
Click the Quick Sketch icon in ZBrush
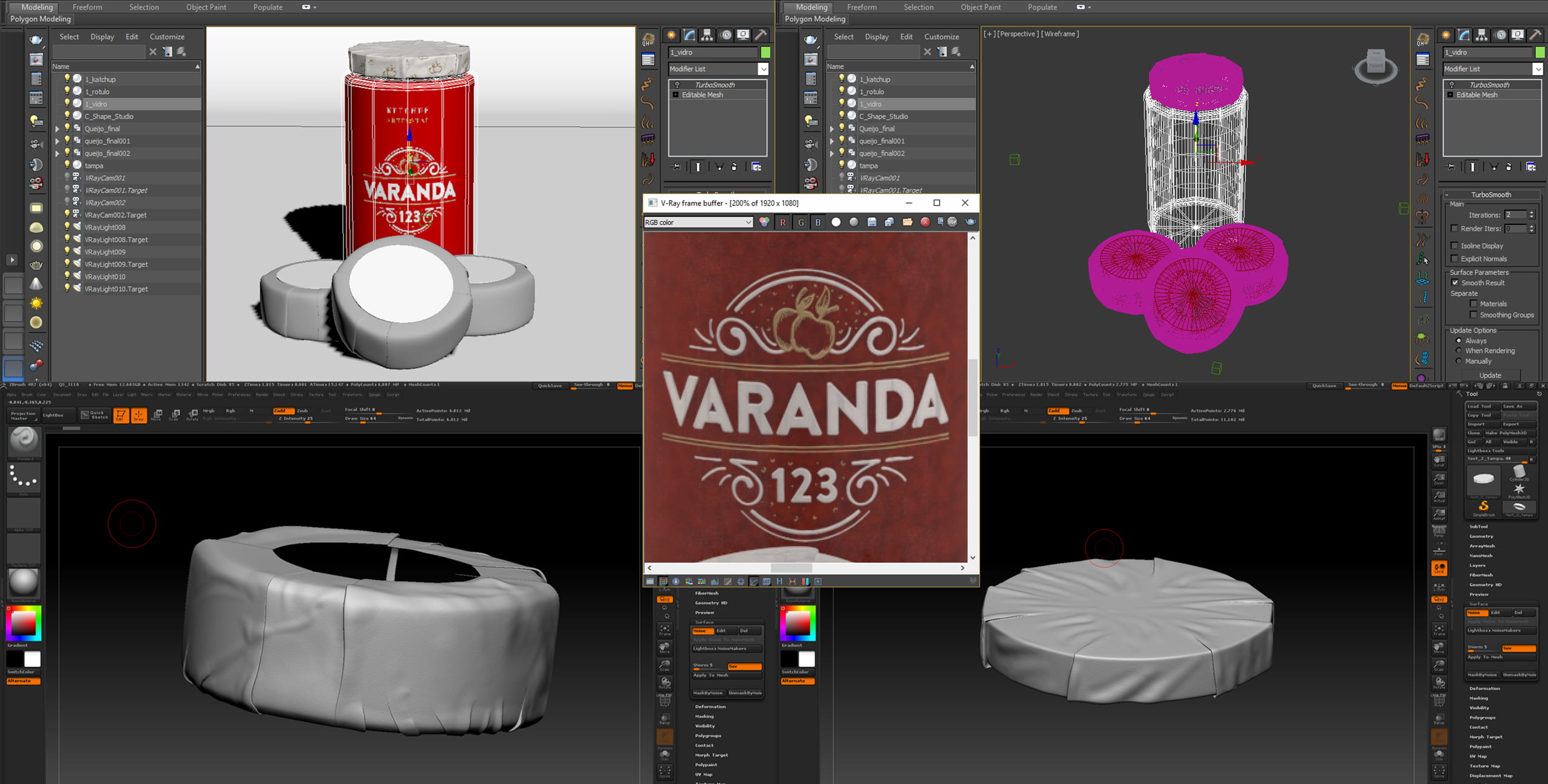pyautogui.click(x=95, y=415)
